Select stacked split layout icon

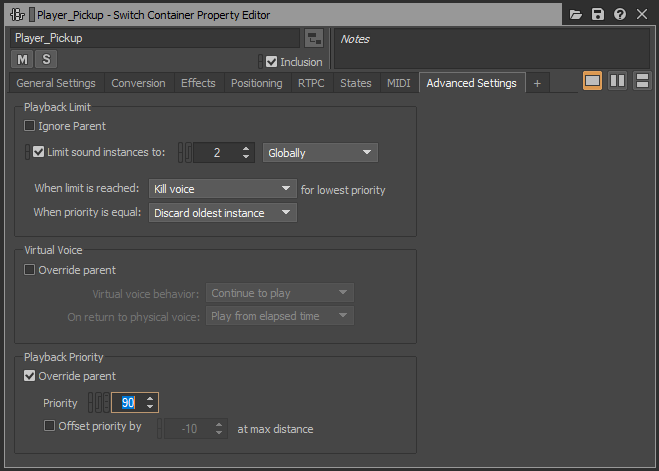click(642, 81)
